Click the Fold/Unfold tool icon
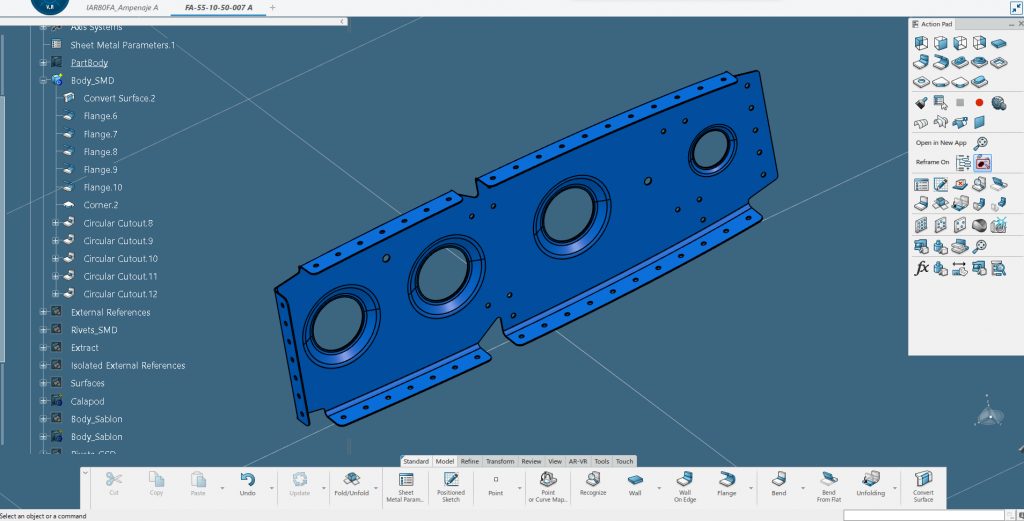This screenshot has width=1024, height=521. point(351,480)
